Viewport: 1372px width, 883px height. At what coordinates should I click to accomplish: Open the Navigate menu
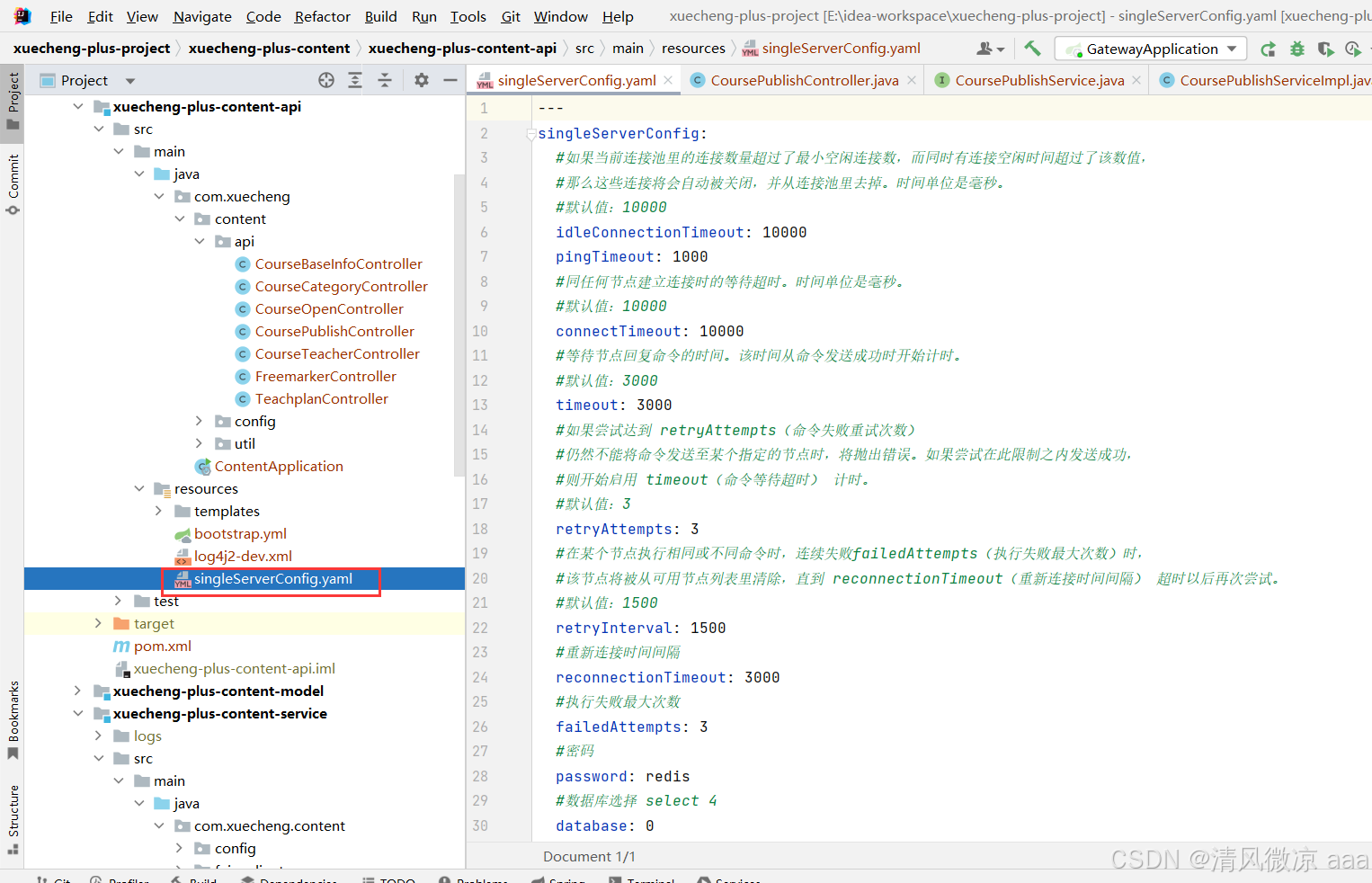[x=202, y=16]
